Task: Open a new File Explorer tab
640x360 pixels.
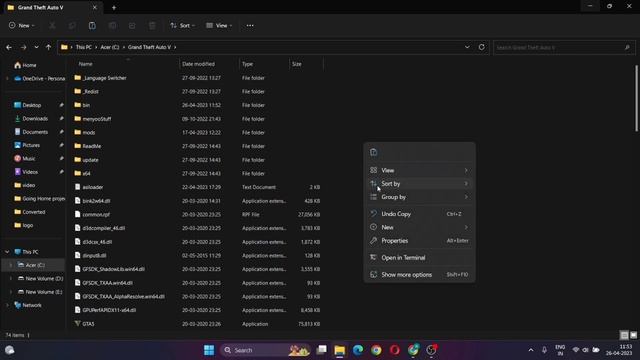Action: (114, 7)
